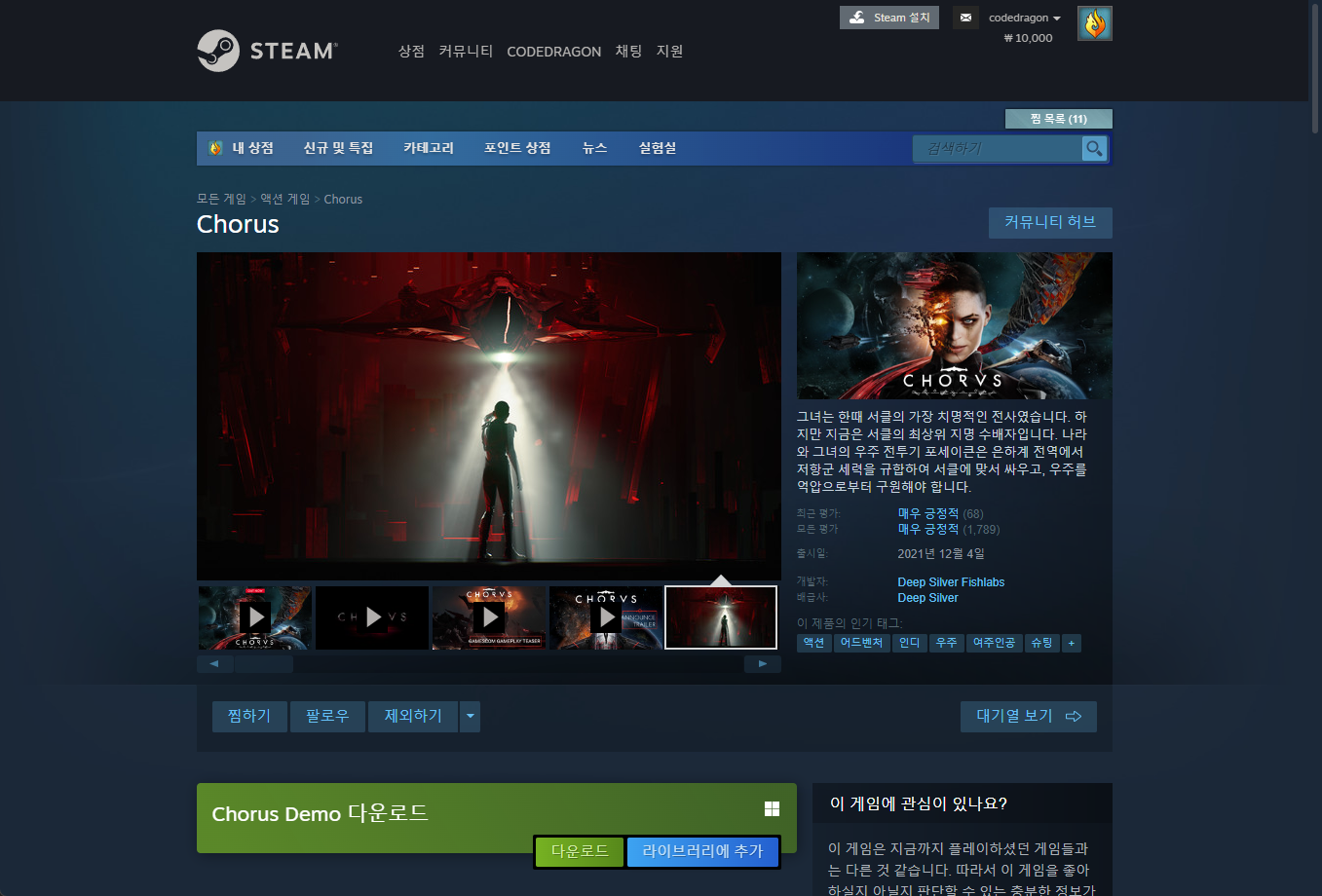1322x896 pixels.
Task: Play the announce trailer thumbnail
Action: [606, 617]
